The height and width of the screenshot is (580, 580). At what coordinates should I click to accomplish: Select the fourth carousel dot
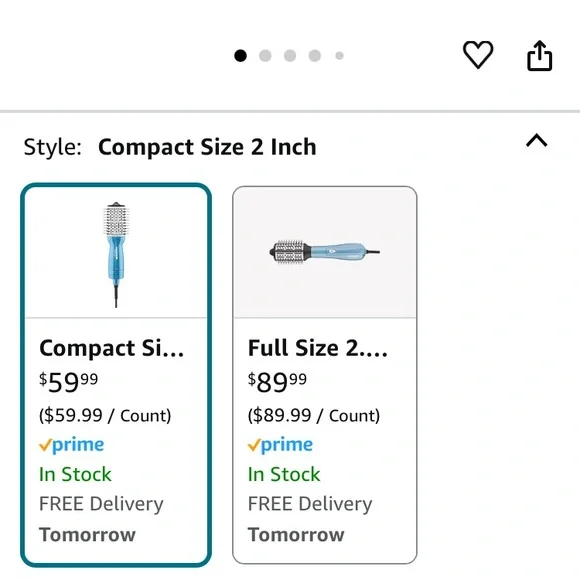click(315, 56)
